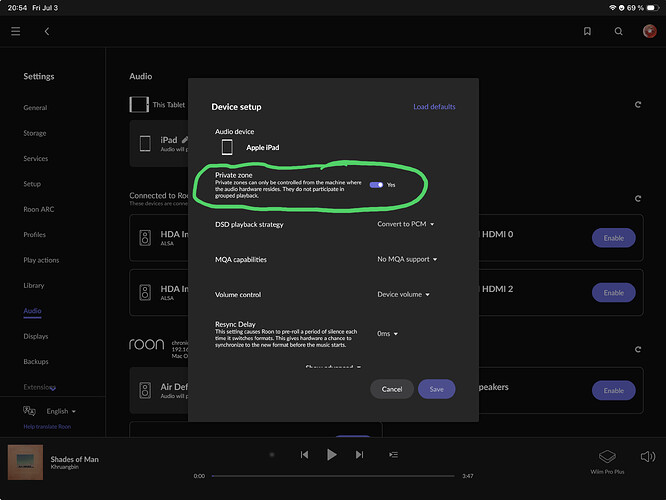Enable the HDMI 2 device
Image resolution: width=666 pixels, height=500 pixels.
pos(614,293)
